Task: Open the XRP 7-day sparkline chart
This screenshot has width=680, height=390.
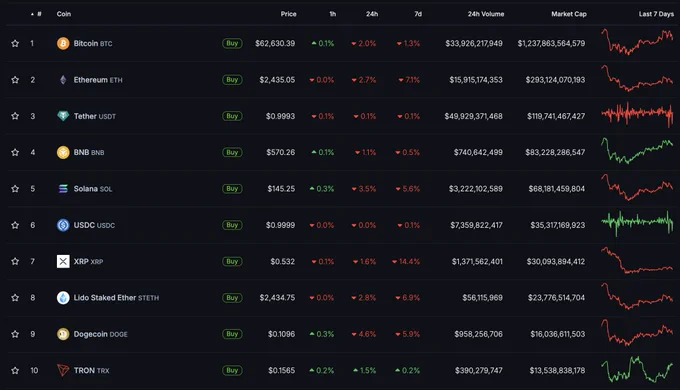Action: 637,260
